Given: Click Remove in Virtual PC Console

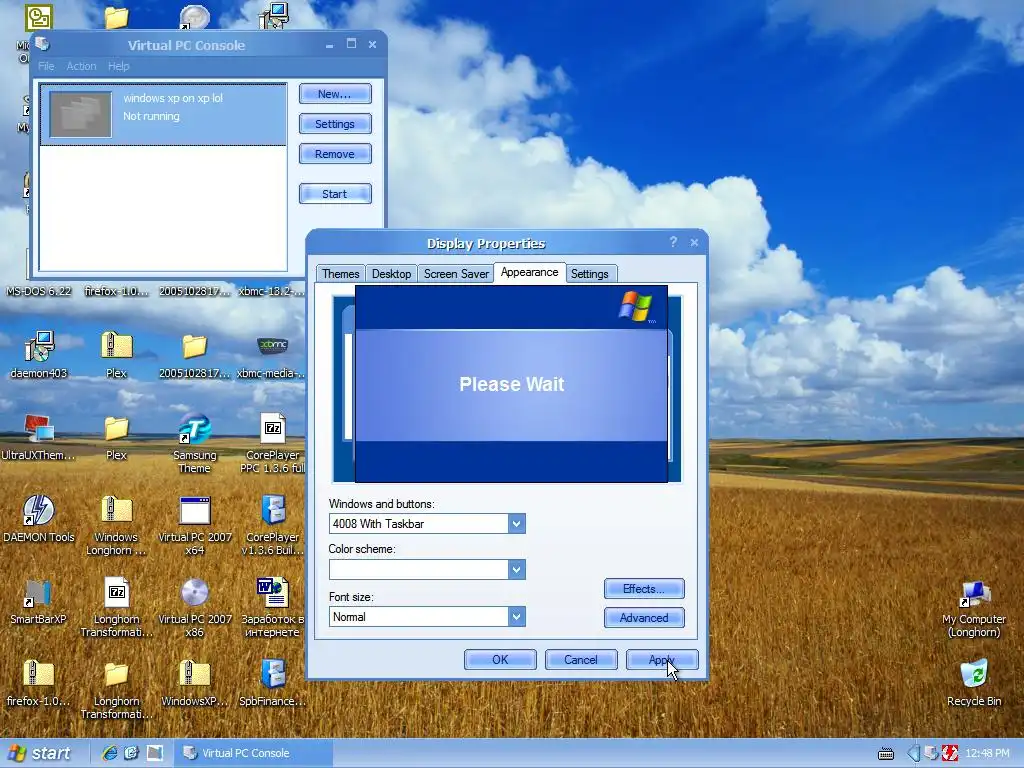Looking at the screenshot, I should (x=335, y=154).
